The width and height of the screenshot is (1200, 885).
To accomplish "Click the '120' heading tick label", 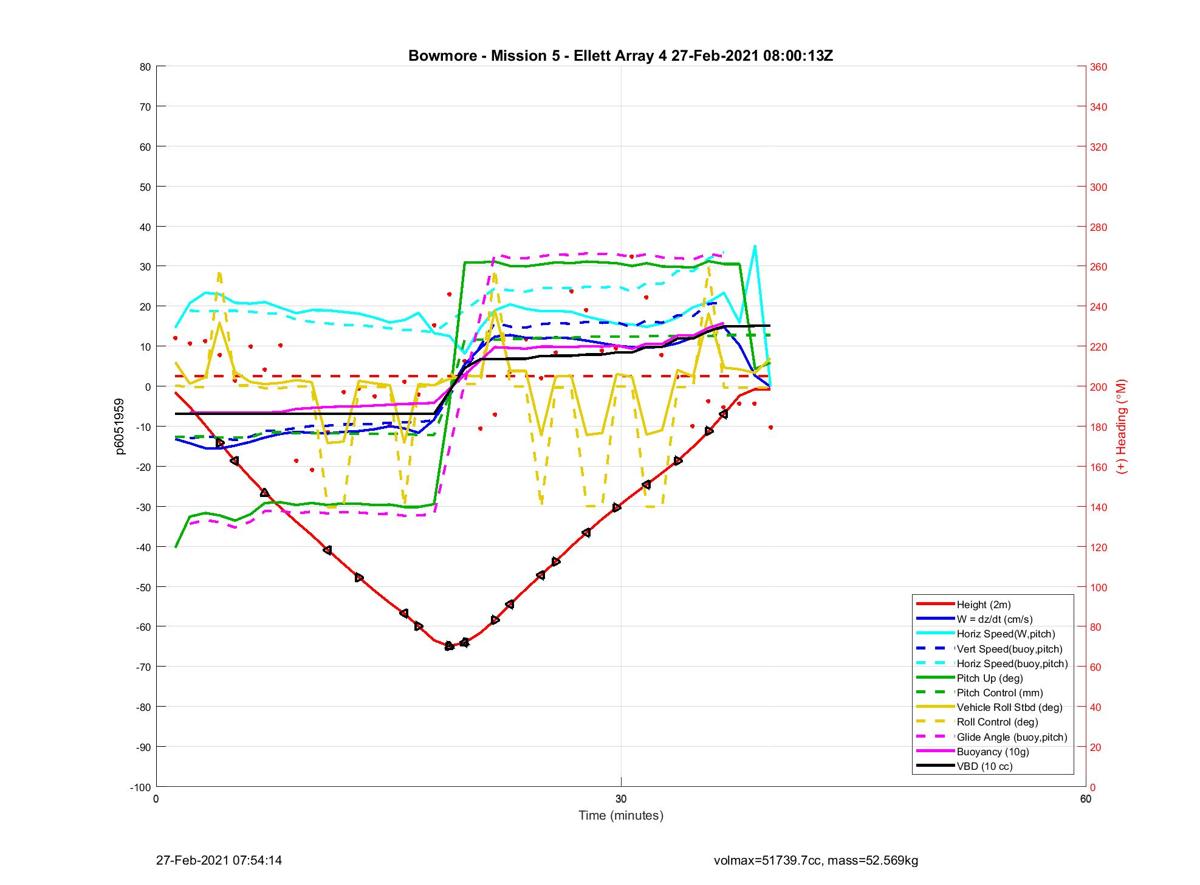I will coord(1099,547).
